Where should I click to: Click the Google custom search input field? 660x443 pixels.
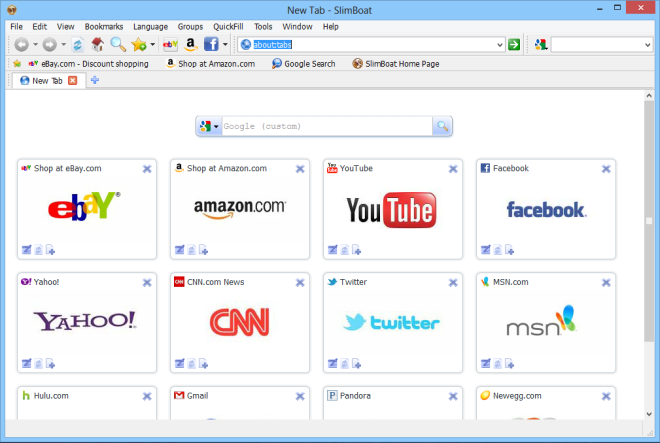[325, 127]
